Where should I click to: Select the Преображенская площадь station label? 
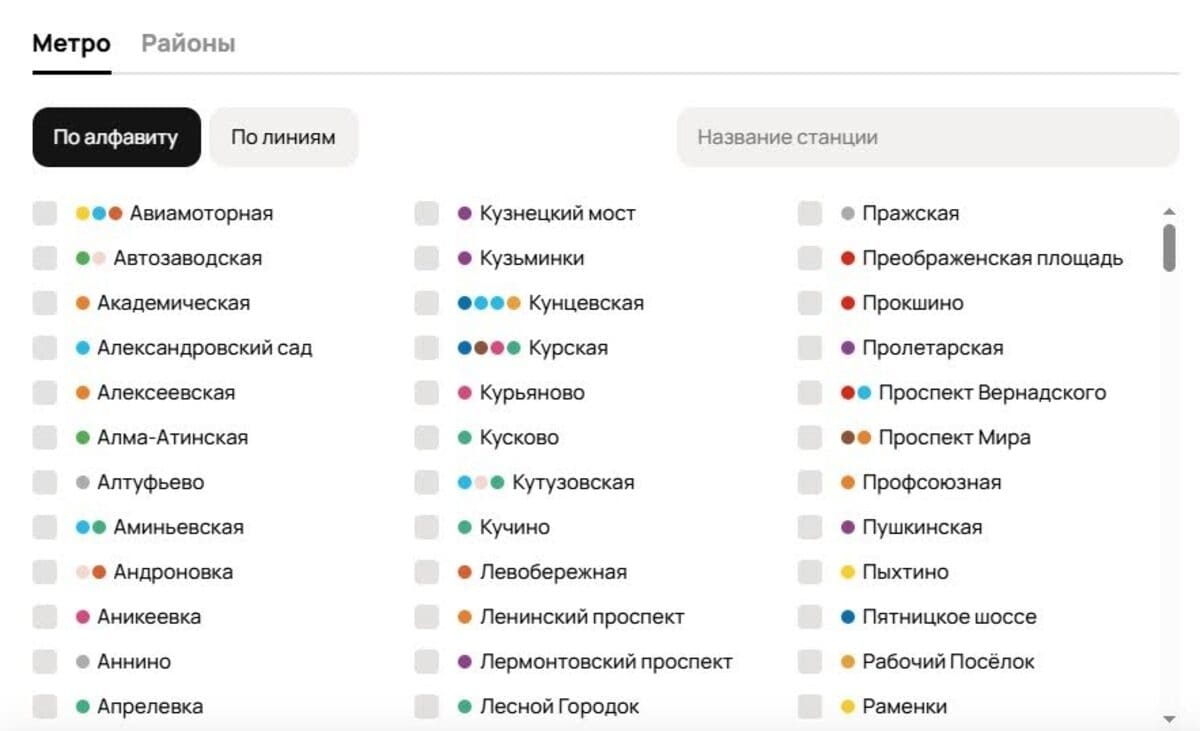click(995, 257)
